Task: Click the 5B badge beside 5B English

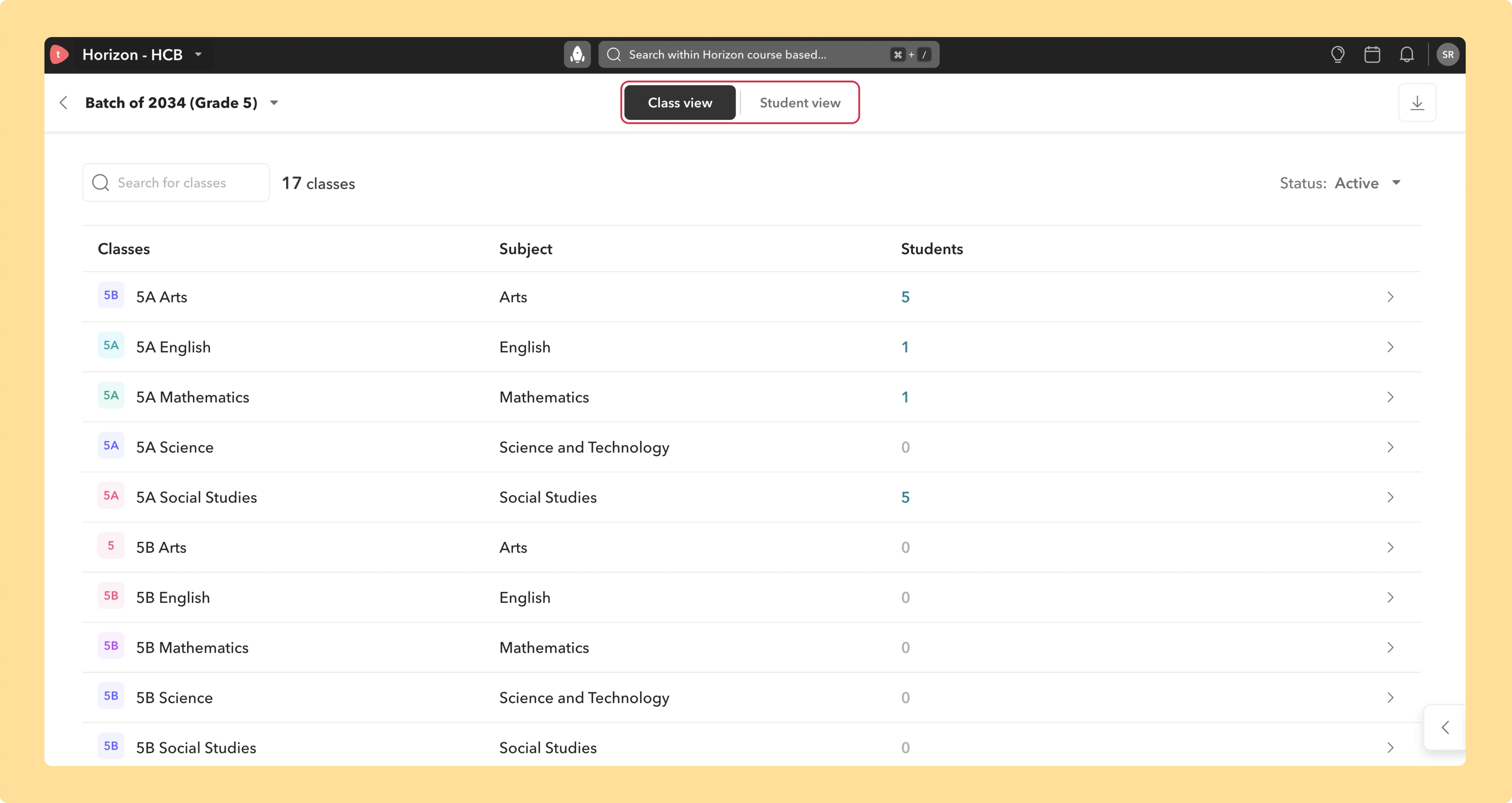Action: (x=111, y=596)
